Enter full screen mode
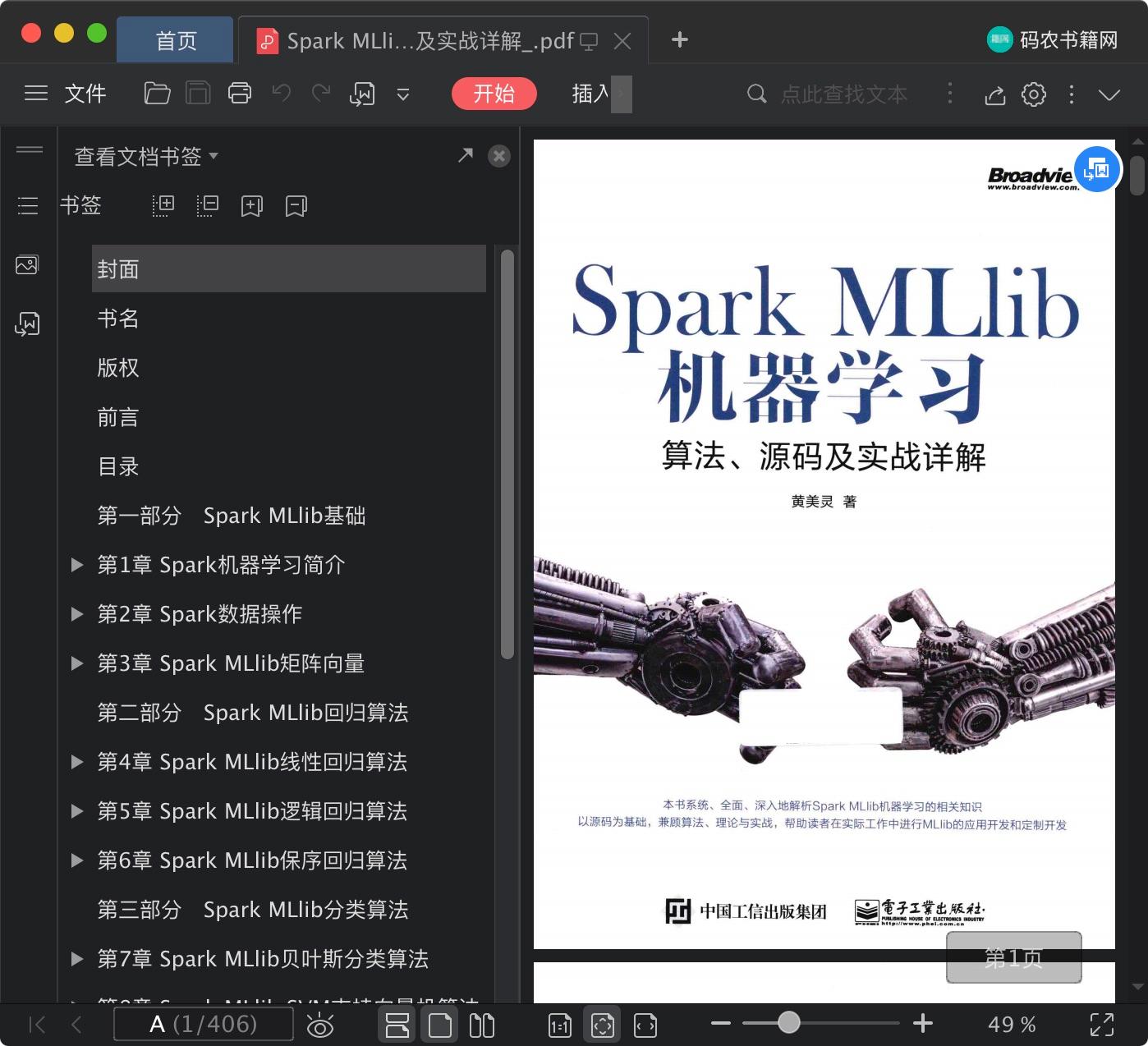Viewport: 1148px width, 1046px height. (x=1102, y=1024)
